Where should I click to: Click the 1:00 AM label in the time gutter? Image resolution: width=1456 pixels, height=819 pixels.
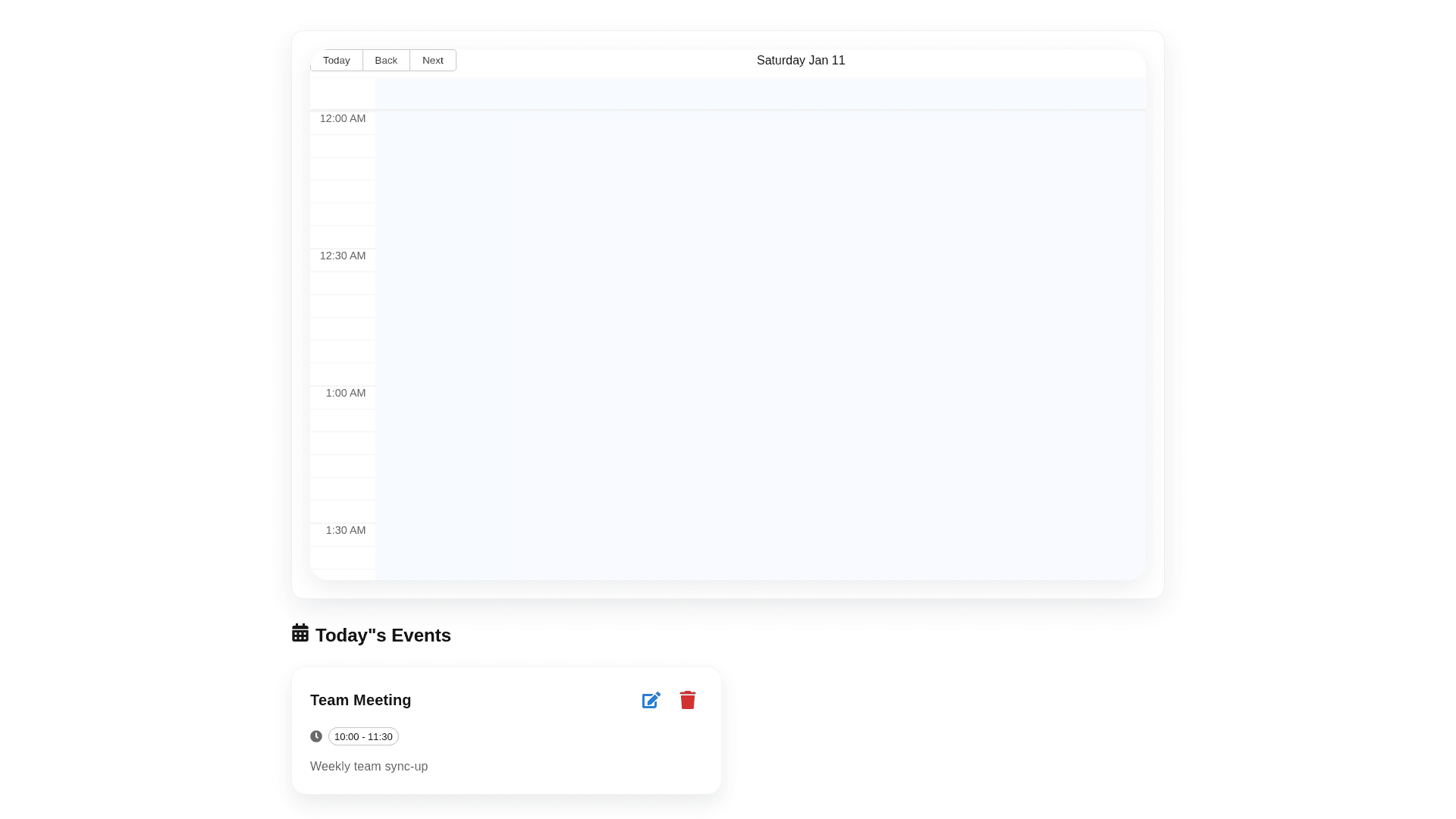click(345, 394)
